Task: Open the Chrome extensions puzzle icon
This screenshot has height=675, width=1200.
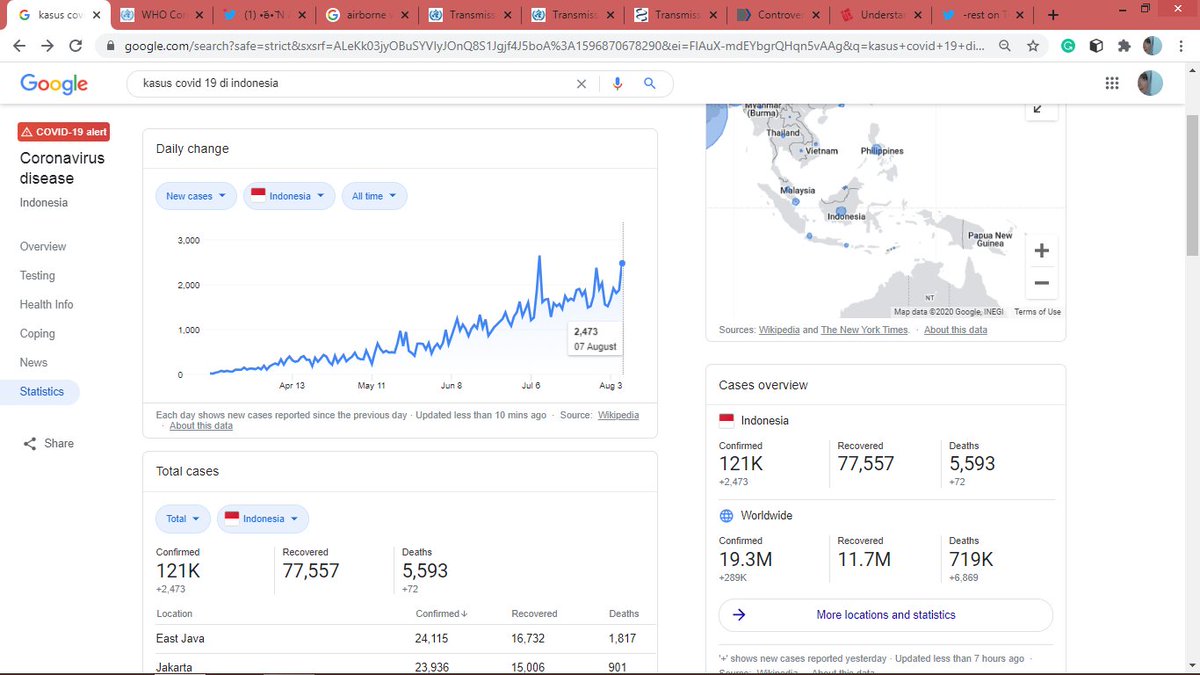Action: (x=1124, y=46)
